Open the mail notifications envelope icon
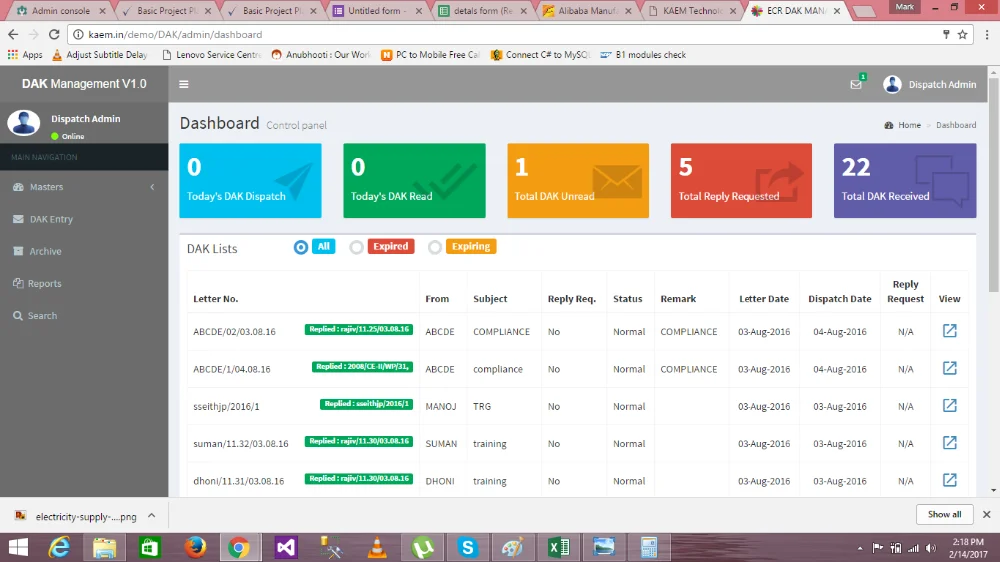Viewport: 1000px width, 562px height. pyautogui.click(x=856, y=85)
